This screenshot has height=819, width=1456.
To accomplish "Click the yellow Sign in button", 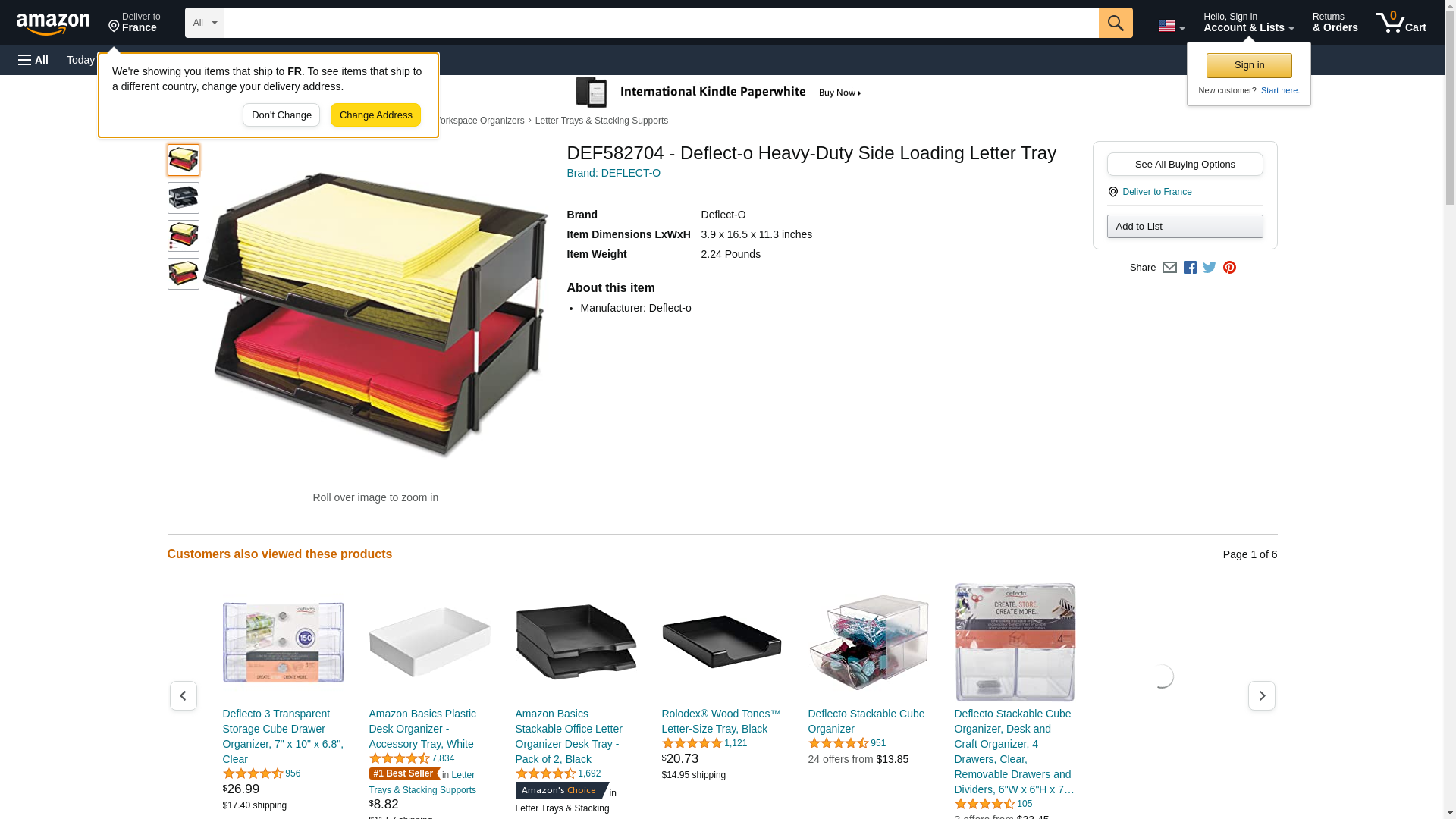I will point(1249,65).
